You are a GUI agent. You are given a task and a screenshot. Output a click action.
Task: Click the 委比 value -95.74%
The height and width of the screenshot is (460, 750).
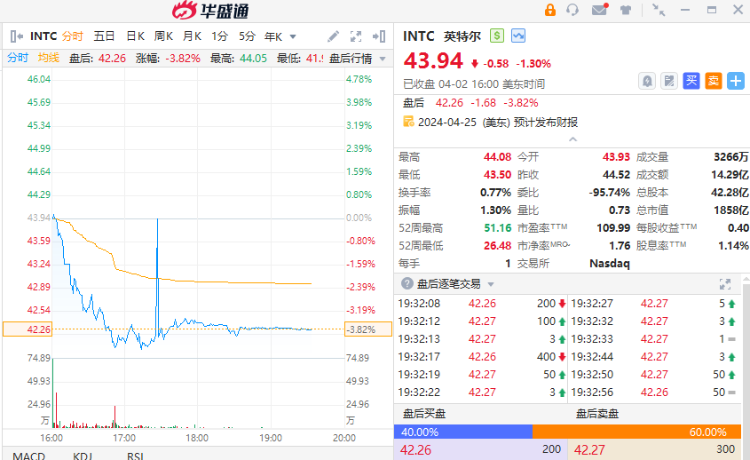pyautogui.click(x=609, y=193)
